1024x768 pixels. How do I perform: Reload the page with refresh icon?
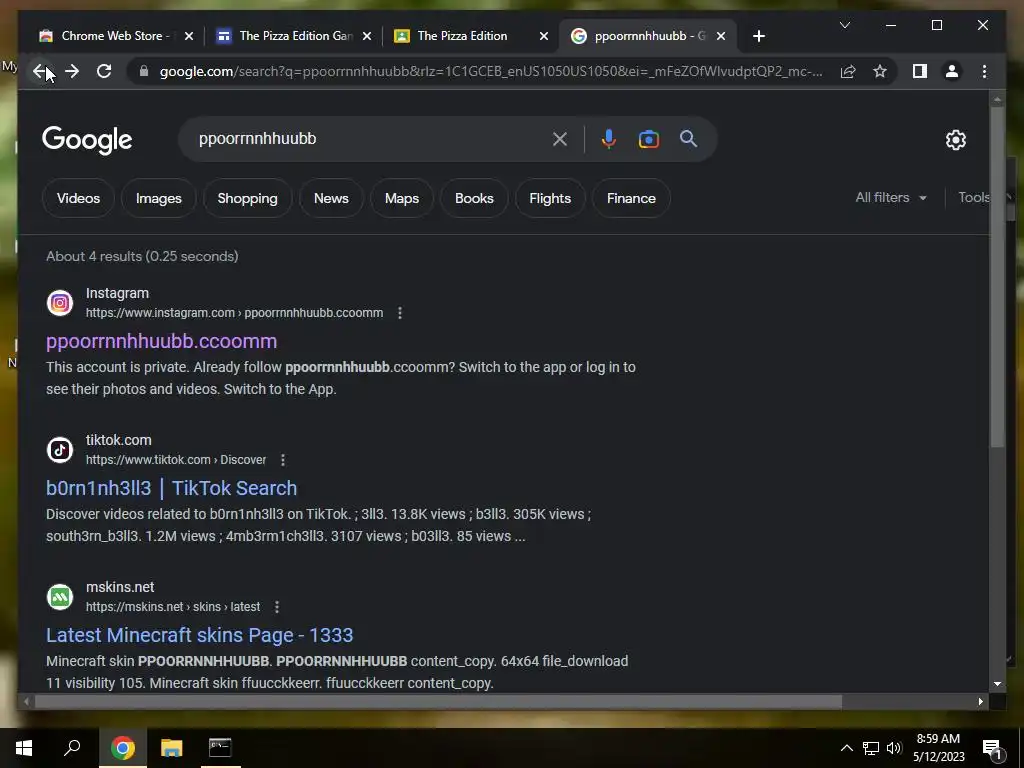point(104,71)
